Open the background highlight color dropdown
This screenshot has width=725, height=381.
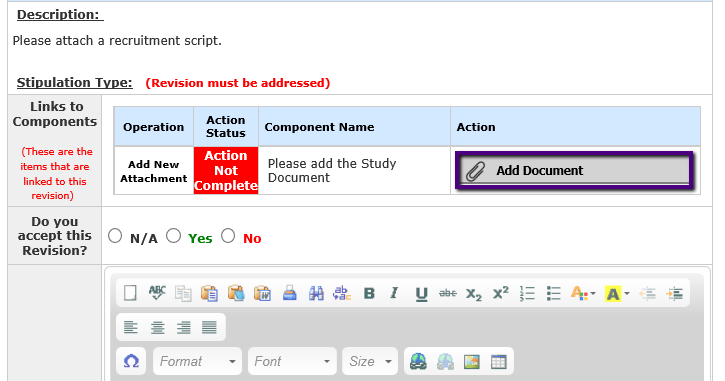pyautogui.click(x=617, y=293)
